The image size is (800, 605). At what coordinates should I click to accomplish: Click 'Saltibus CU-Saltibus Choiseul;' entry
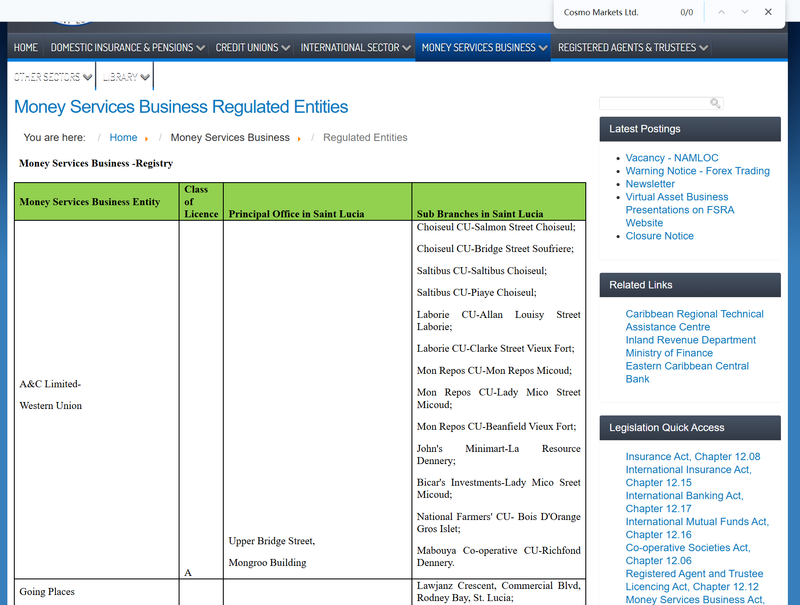482,271
